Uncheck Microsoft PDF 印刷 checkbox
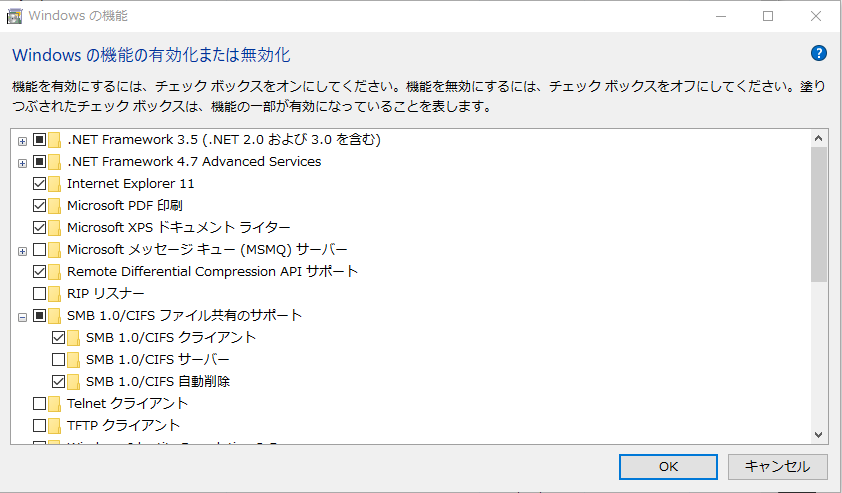Screen dimensions: 842x493 click(39, 206)
